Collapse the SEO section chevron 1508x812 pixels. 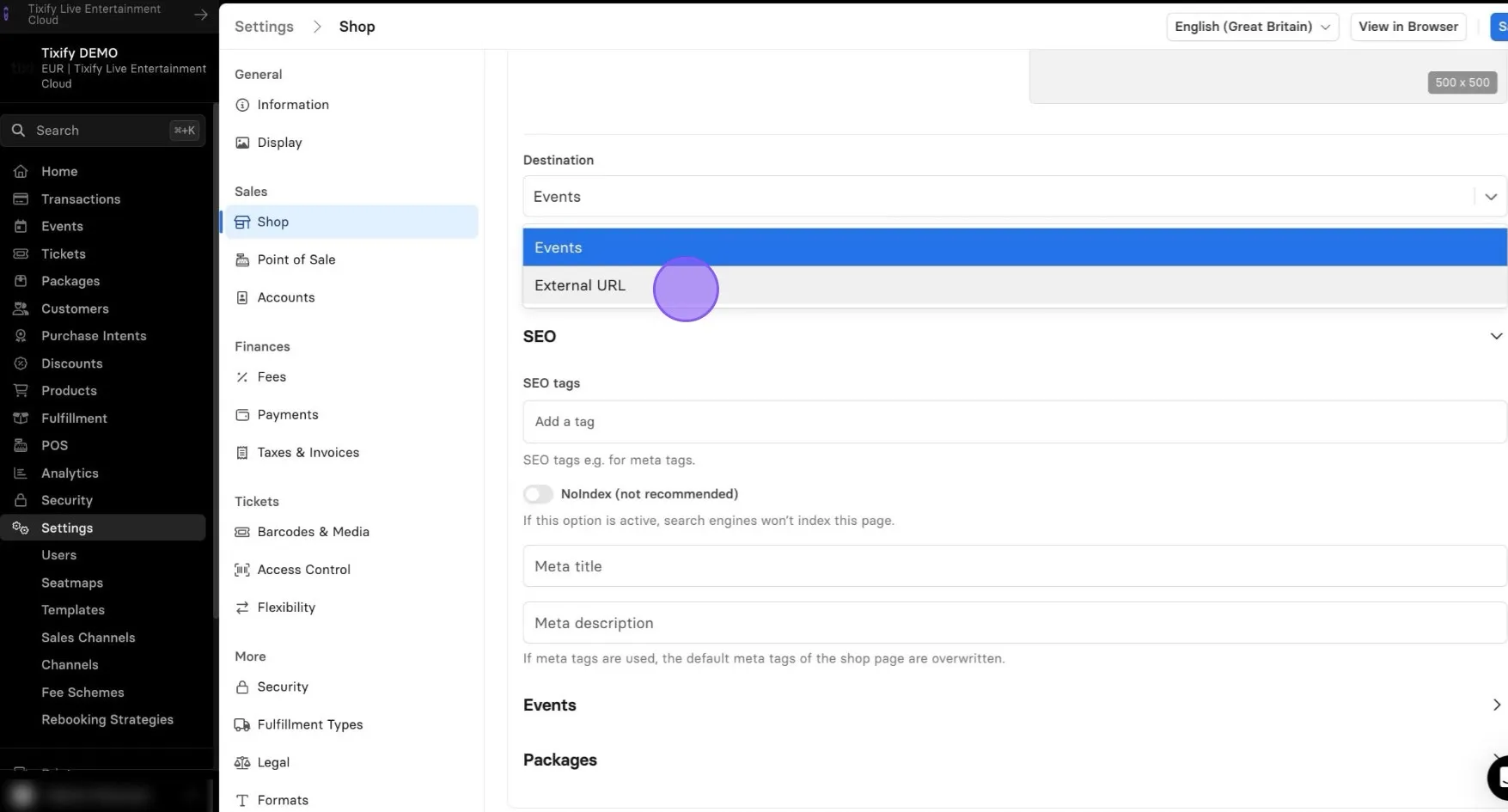point(1496,336)
